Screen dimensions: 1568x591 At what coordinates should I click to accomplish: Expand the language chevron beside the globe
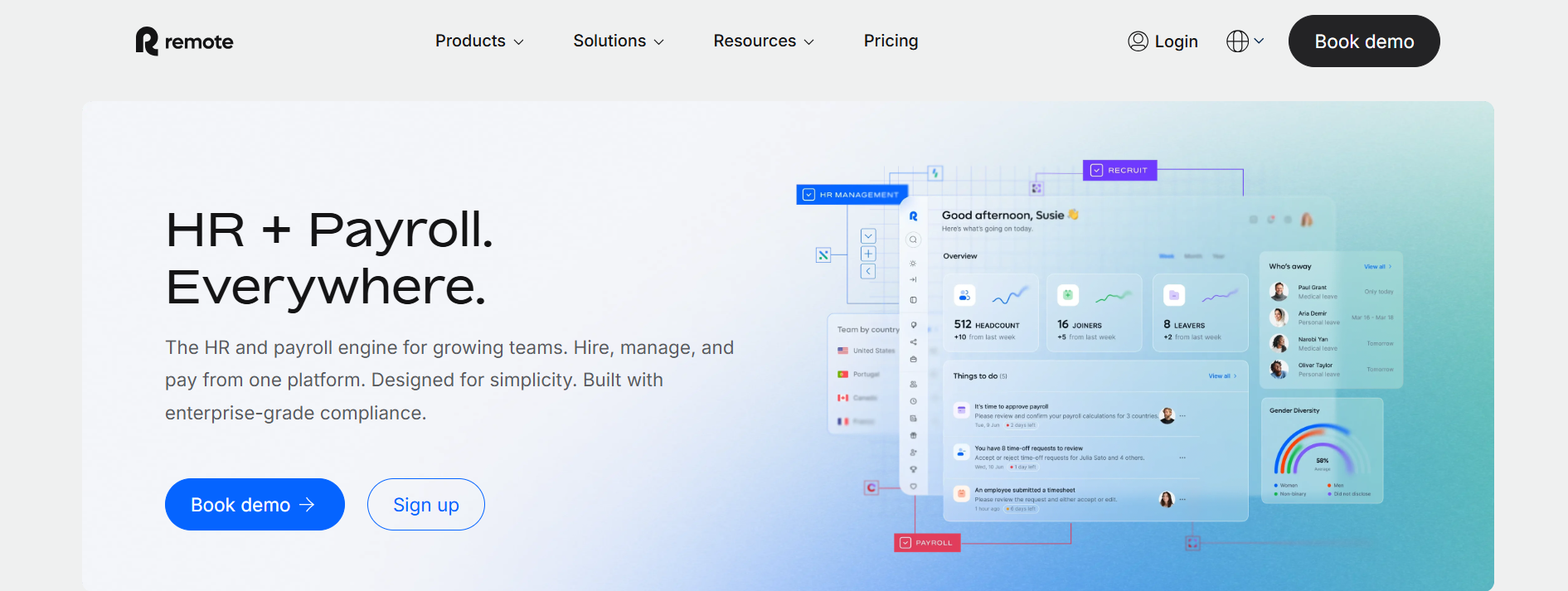[1259, 41]
